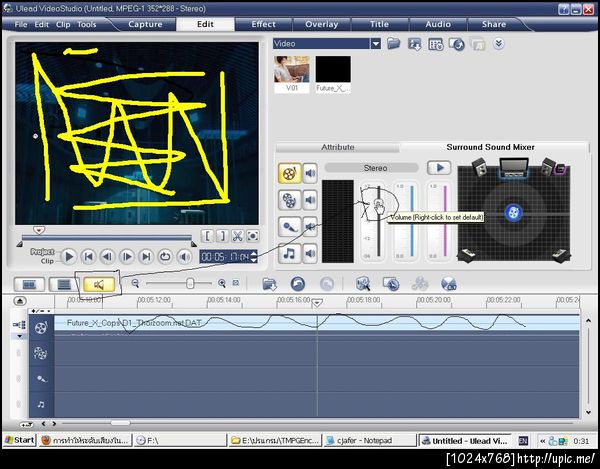
Task: Expand library with double-chevron button
Action: 498,44
